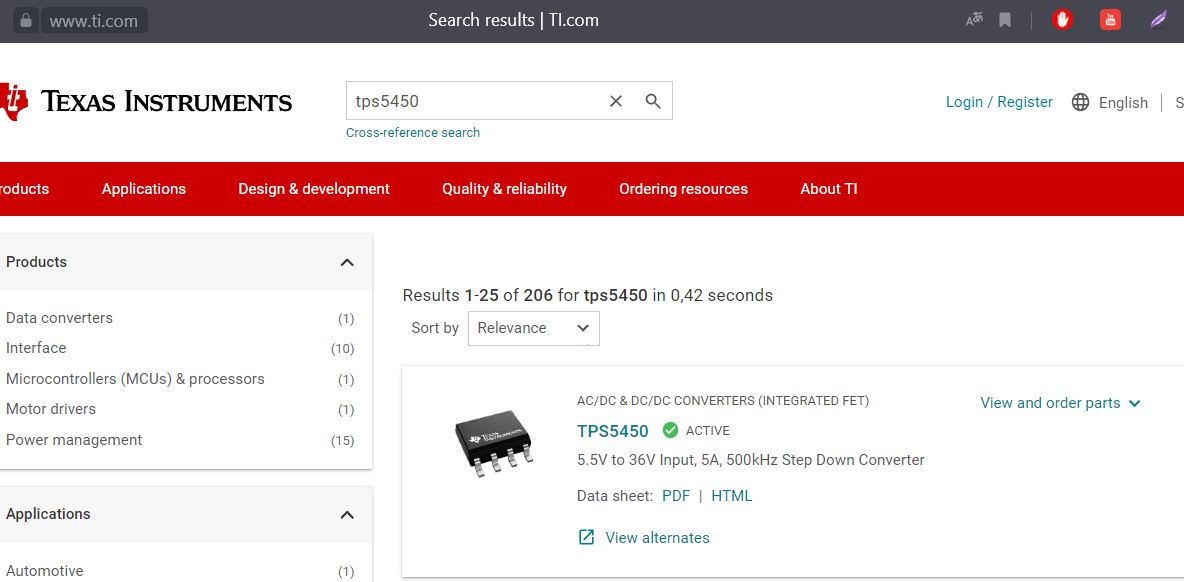1184x582 pixels.
Task: Open Design & development menu
Action: [314, 189]
